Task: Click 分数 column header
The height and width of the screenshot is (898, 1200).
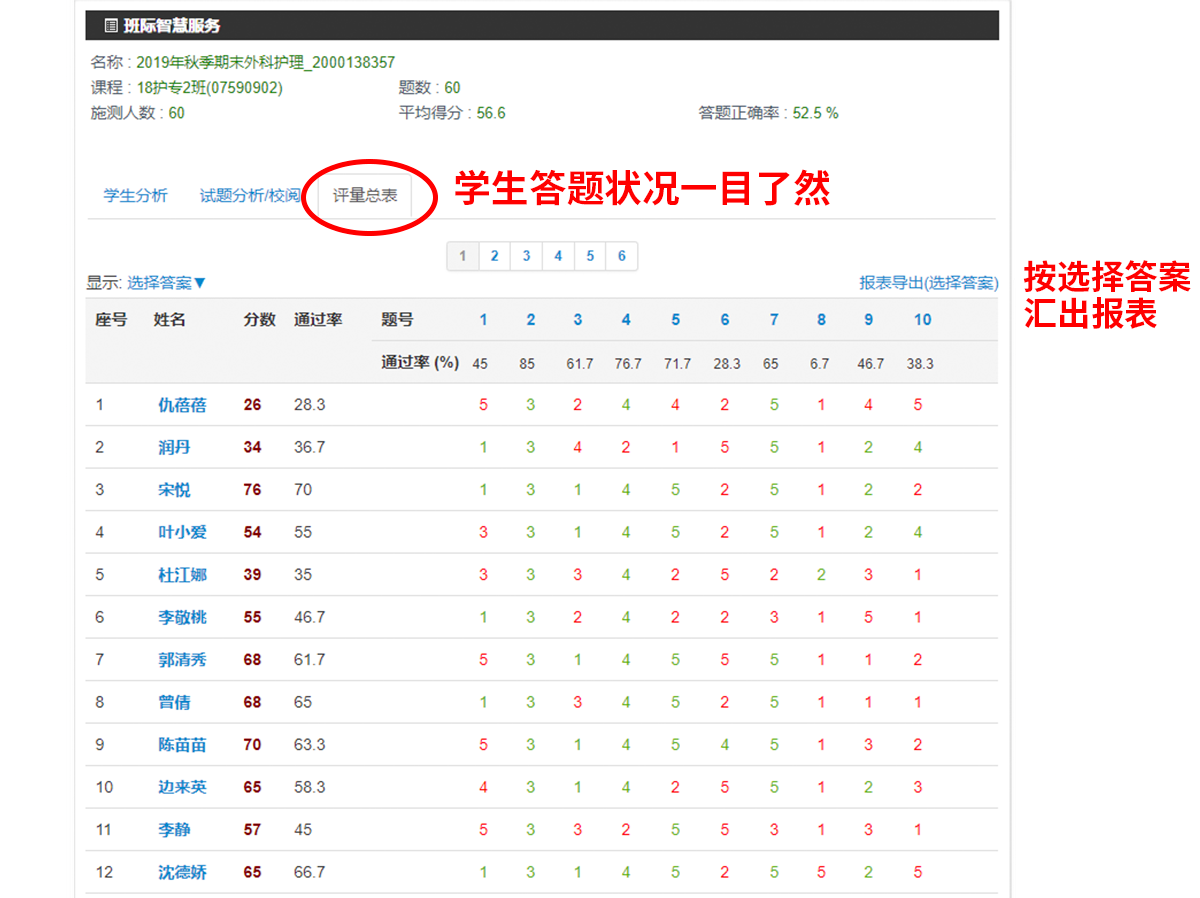Action: click(259, 320)
